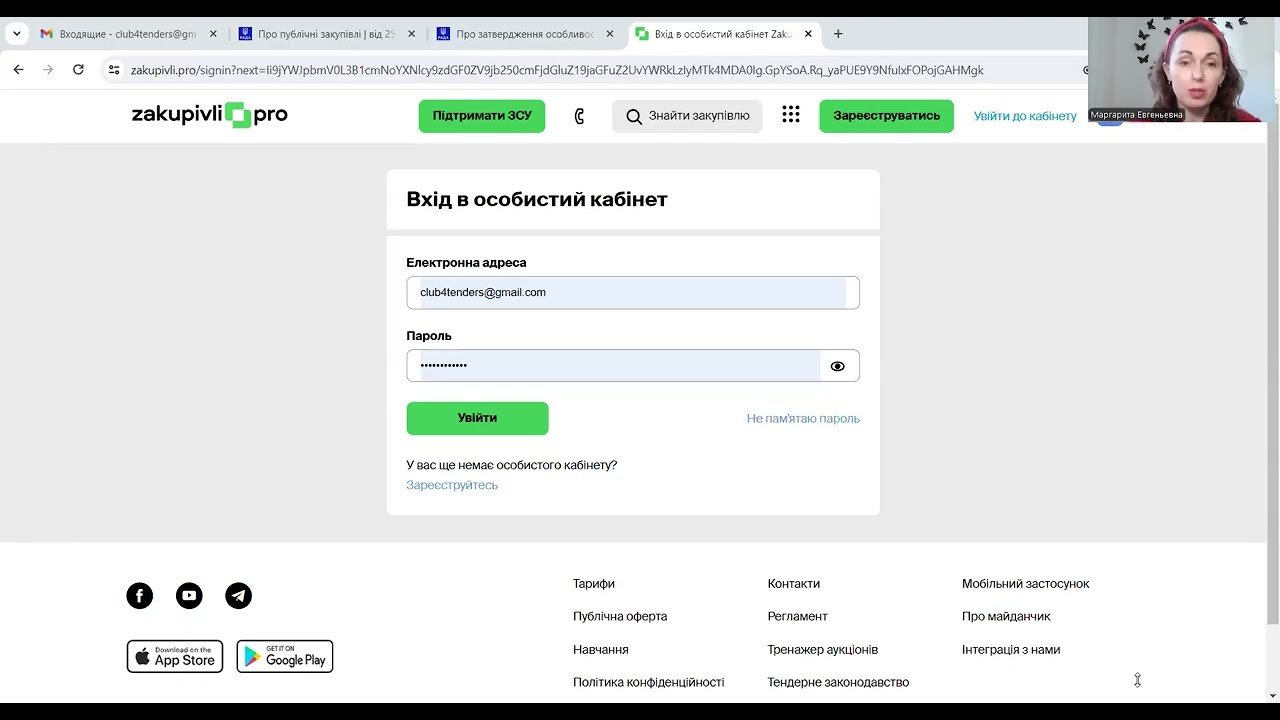Focus the Пароль password field
Screen dimensions: 1280x720
[633, 366]
